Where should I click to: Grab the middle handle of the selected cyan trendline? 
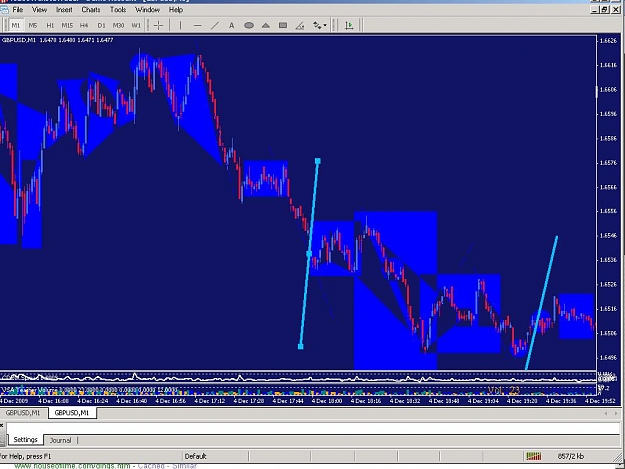click(309, 254)
